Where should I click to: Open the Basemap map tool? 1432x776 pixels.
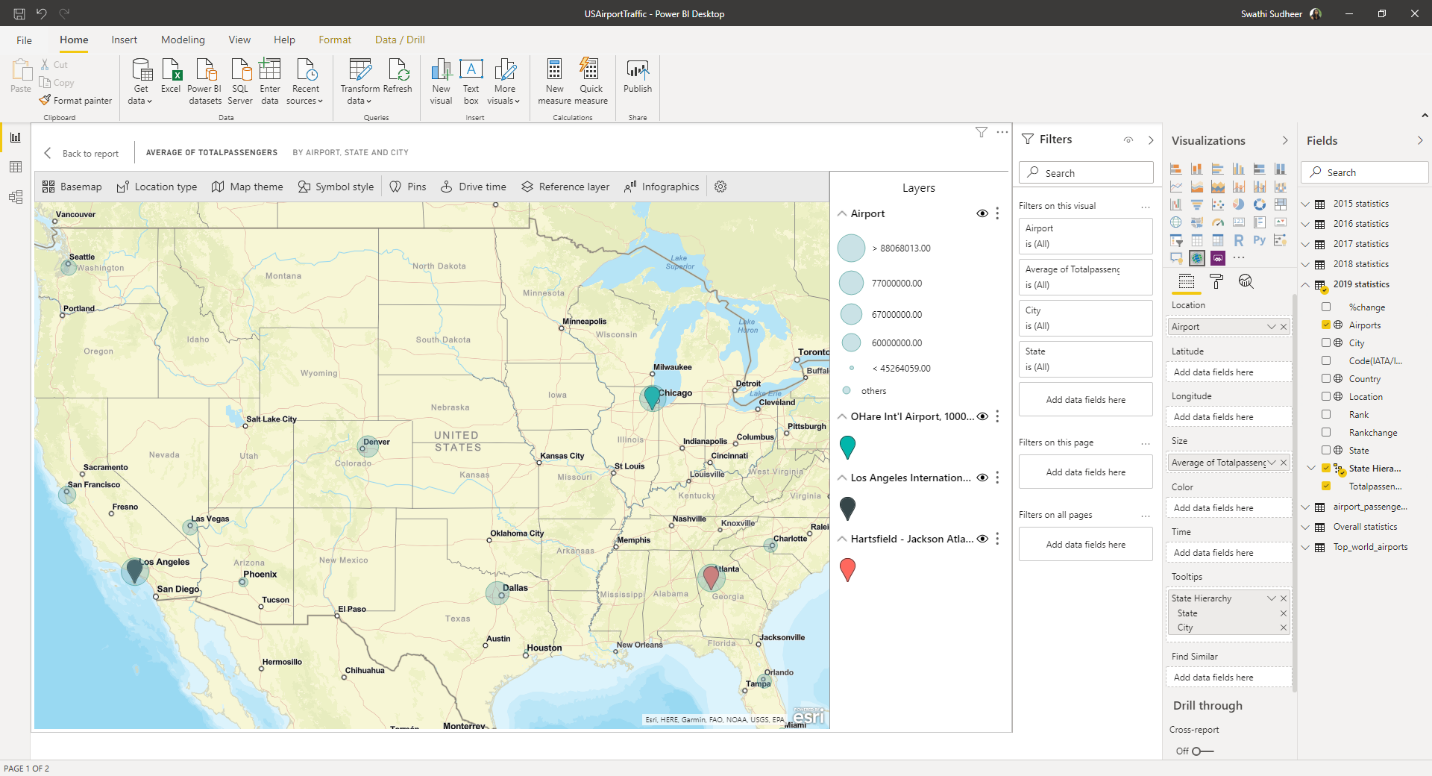(x=72, y=187)
